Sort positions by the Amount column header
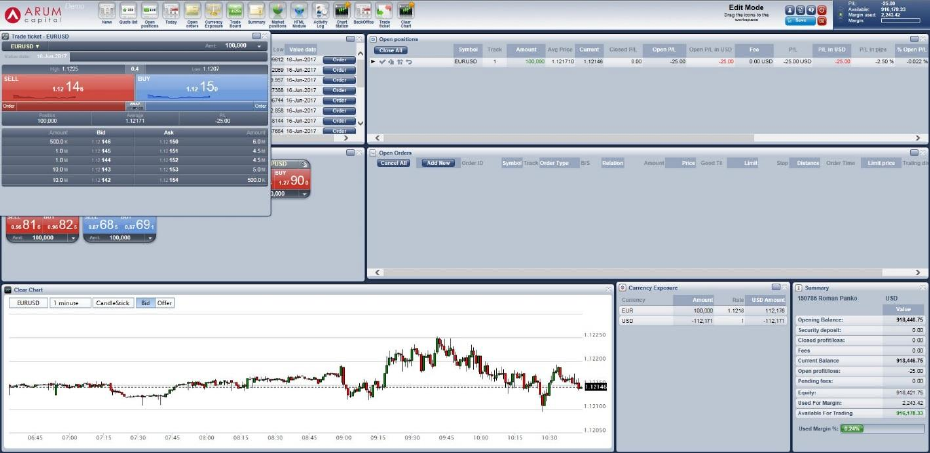Image resolution: width=930 pixels, height=453 pixels. click(x=526, y=50)
